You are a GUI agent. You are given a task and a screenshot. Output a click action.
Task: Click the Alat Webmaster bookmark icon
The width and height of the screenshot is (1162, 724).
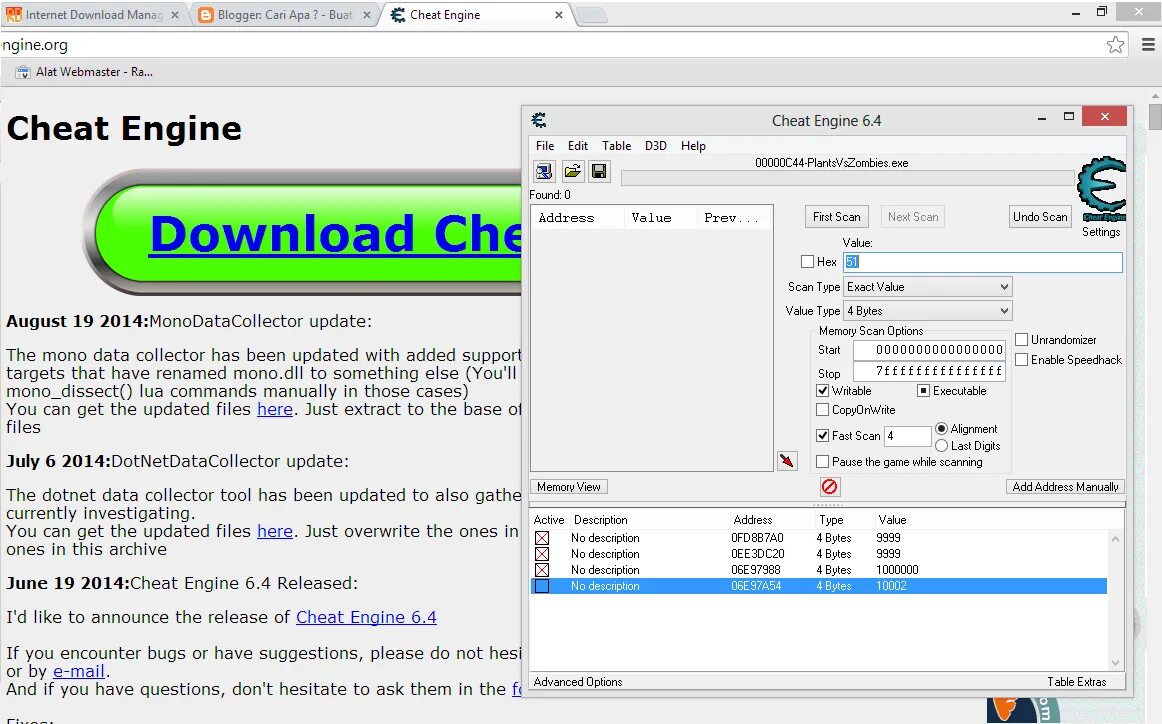pos(23,72)
